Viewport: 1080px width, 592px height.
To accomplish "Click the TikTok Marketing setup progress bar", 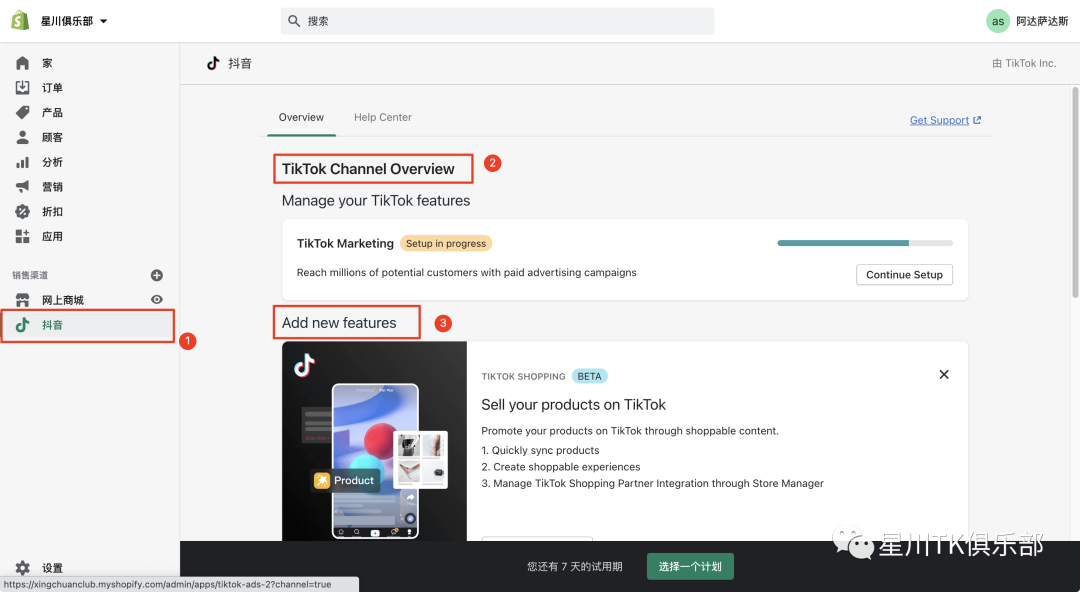I will 864,243.
